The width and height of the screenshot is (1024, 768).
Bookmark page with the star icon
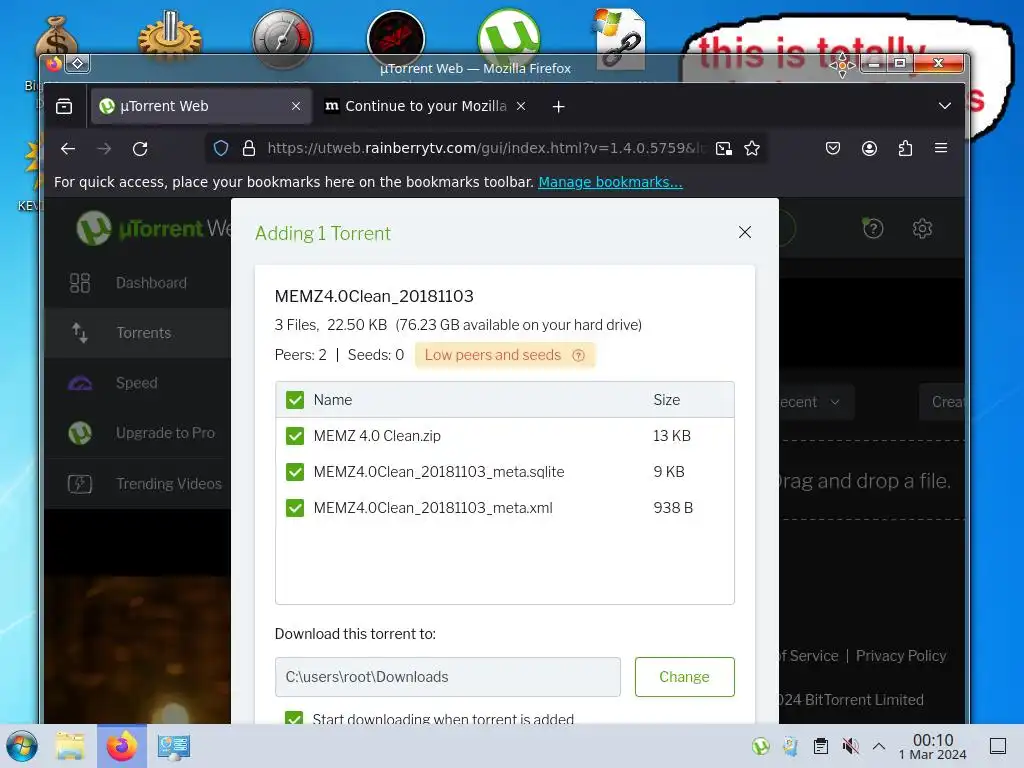(752, 148)
